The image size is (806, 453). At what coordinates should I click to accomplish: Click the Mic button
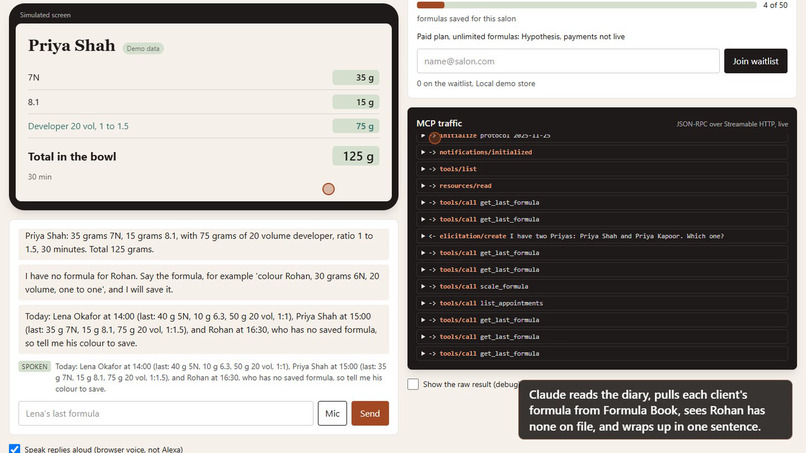coord(332,413)
